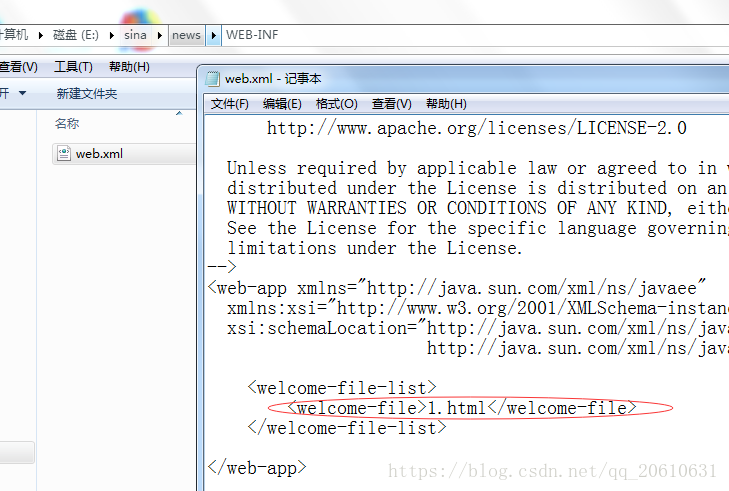Click the xsi:schemaLocation attribute line
This screenshot has width=729, height=491.
point(477,328)
